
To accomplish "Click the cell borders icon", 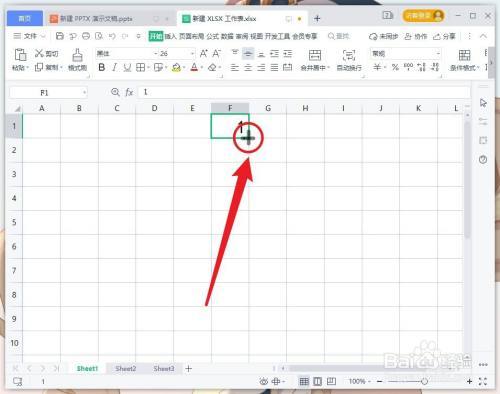I will (x=140, y=68).
